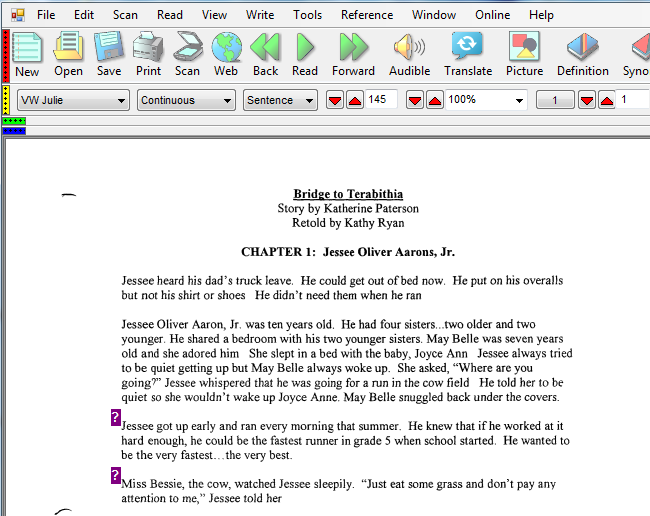
Task: Open the Edit menu
Action: (x=84, y=15)
